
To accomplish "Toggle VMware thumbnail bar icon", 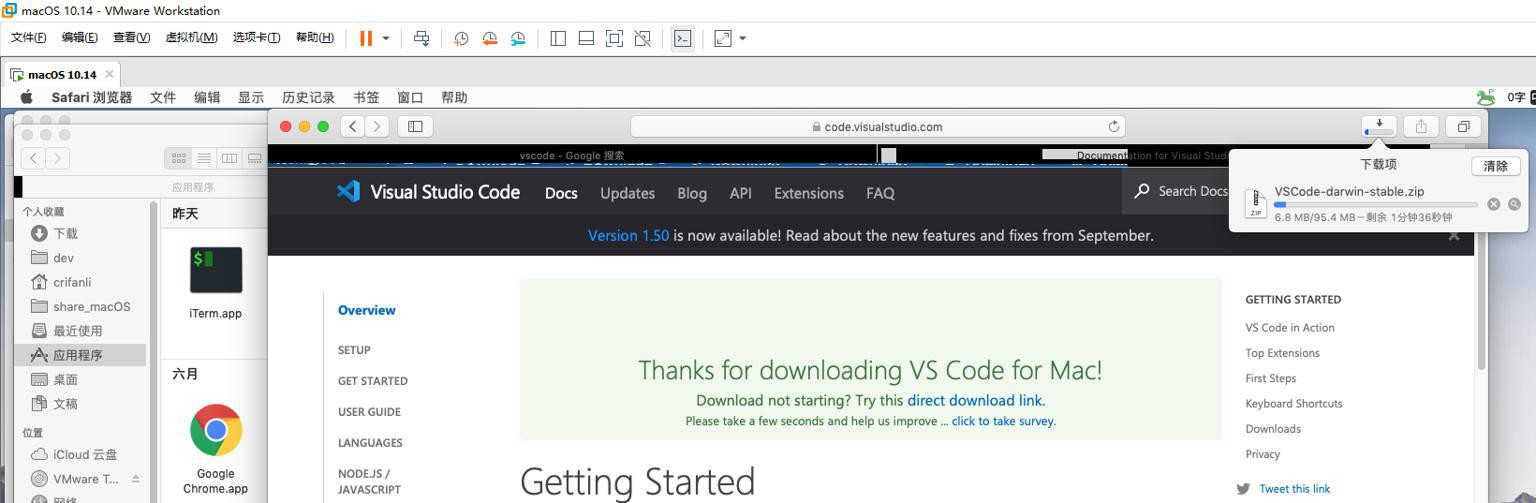I will 586,38.
